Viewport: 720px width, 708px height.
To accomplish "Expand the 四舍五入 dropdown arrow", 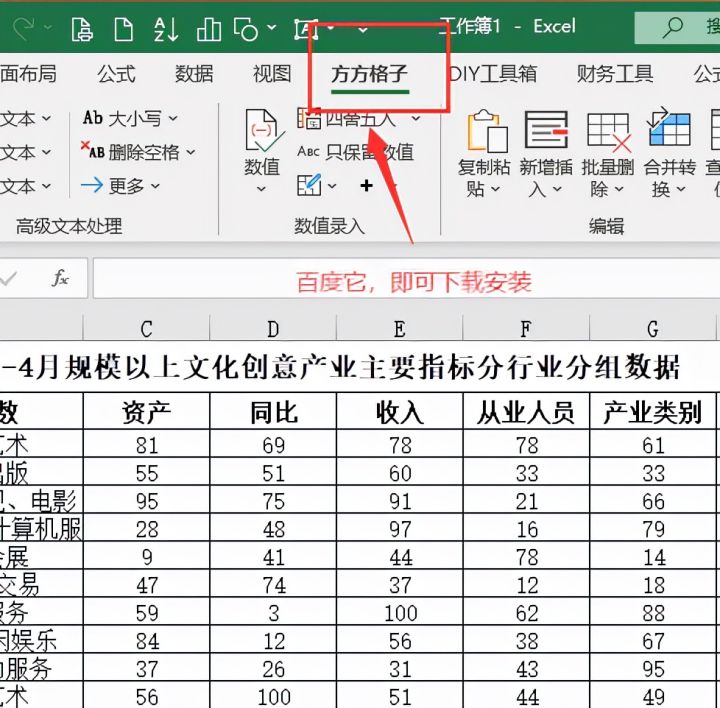I will tap(416, 118).
